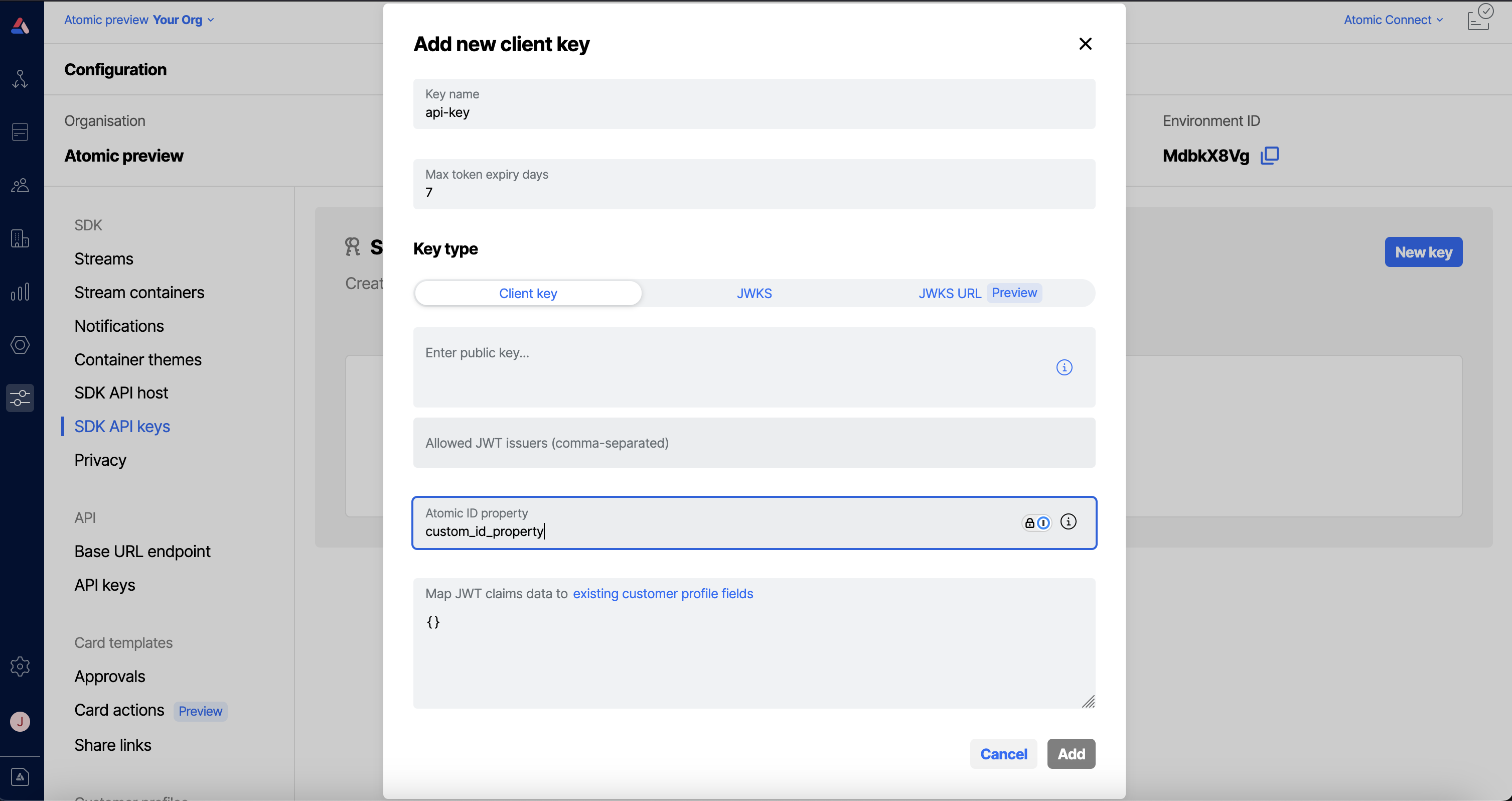Open existing customer profile fields link
Screen dimensions: 1512x801
pyautogui.click(x=663, y=594)
